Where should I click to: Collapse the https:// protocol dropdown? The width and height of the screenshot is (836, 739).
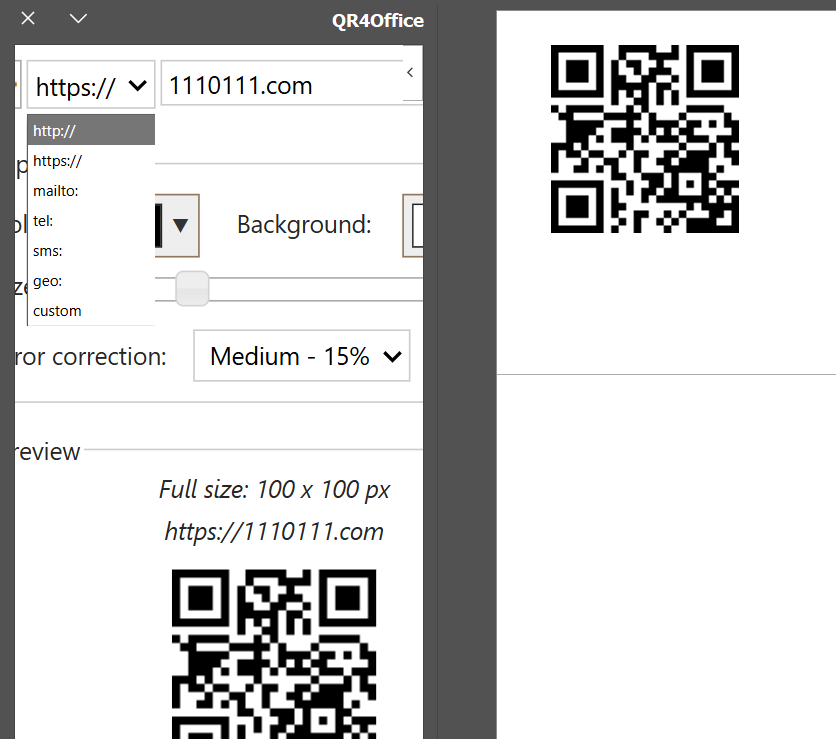coord(91,85)
